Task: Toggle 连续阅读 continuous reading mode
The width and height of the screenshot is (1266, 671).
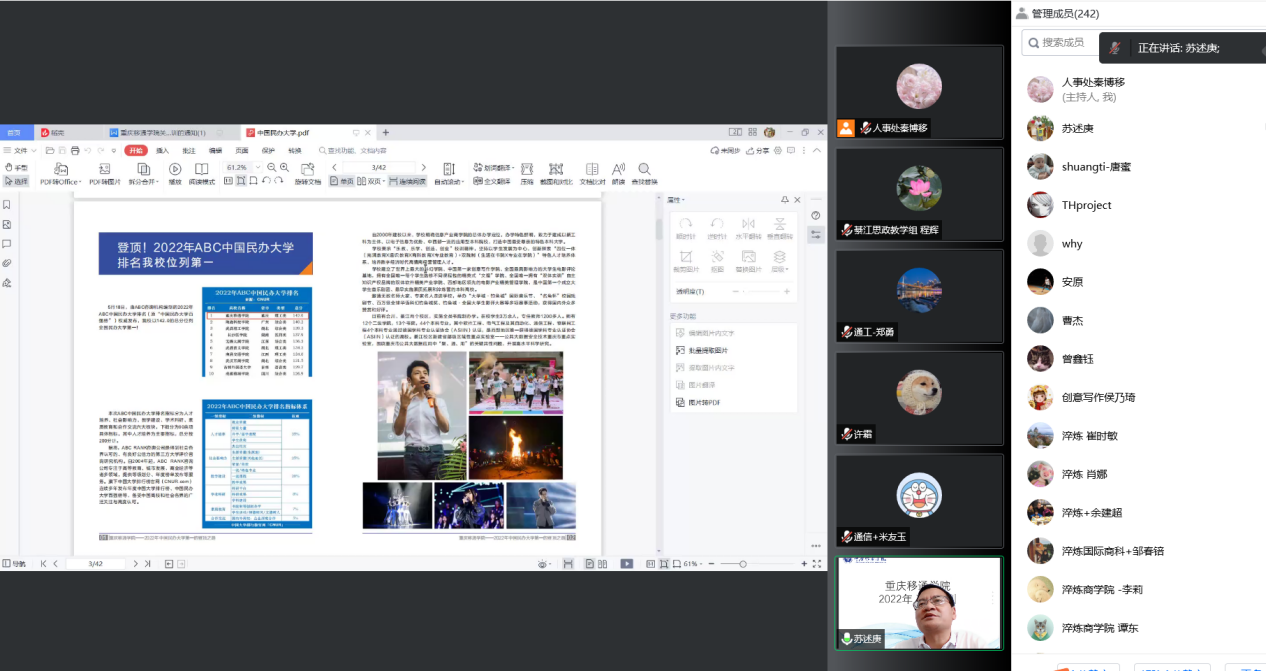Action: click(x=407, y=182)
